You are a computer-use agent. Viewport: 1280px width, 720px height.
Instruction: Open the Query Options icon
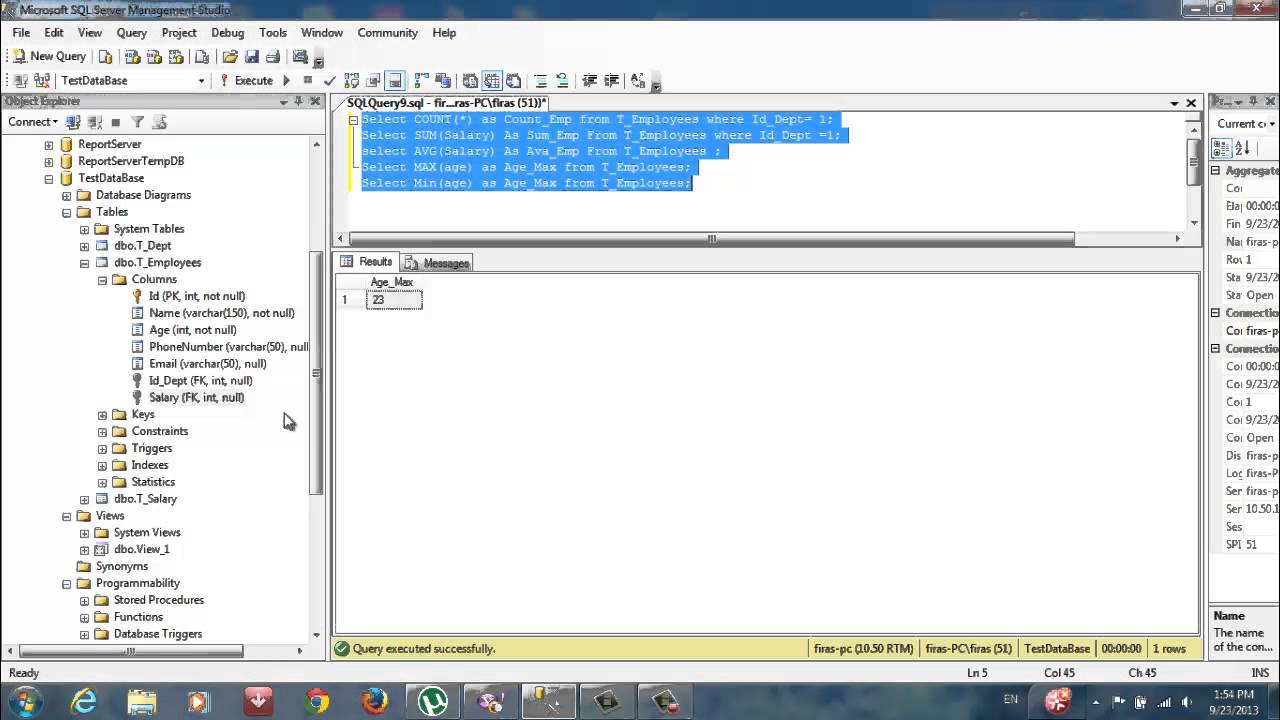coord(373,80)
